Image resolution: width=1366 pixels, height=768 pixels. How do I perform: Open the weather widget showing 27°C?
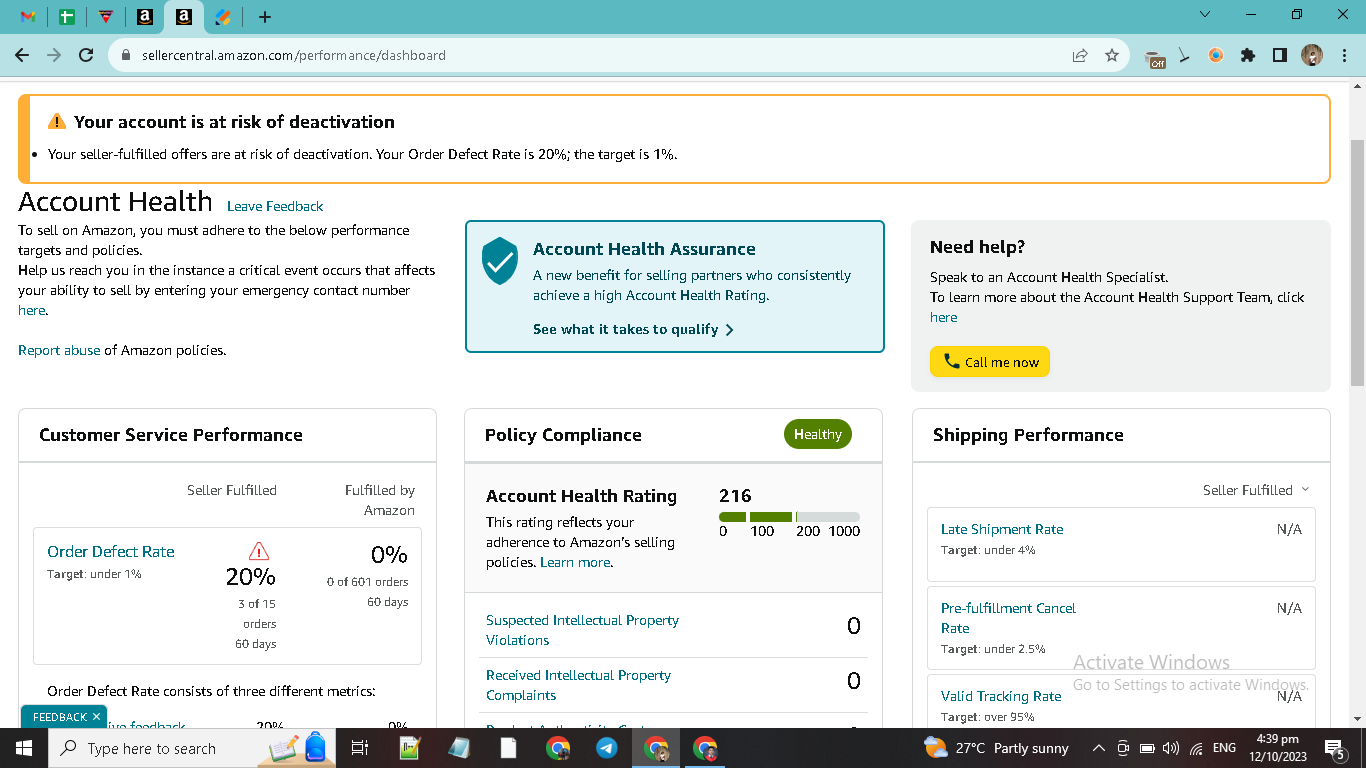(x=996, y=748)
